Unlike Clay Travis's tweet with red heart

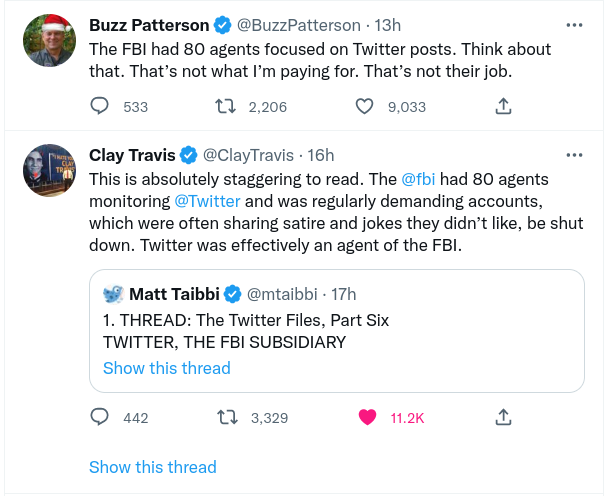point(367,417)
